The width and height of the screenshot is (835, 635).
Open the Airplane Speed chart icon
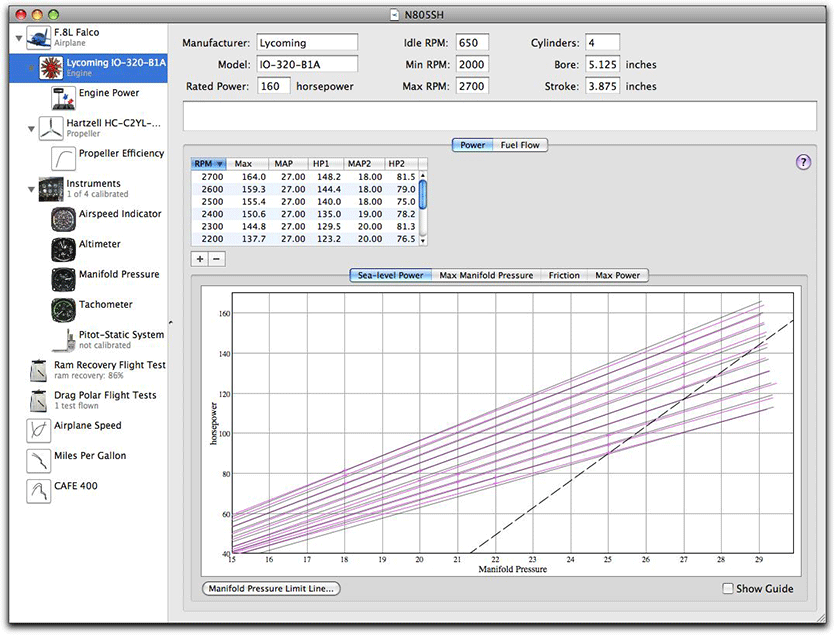click(39, 430)
